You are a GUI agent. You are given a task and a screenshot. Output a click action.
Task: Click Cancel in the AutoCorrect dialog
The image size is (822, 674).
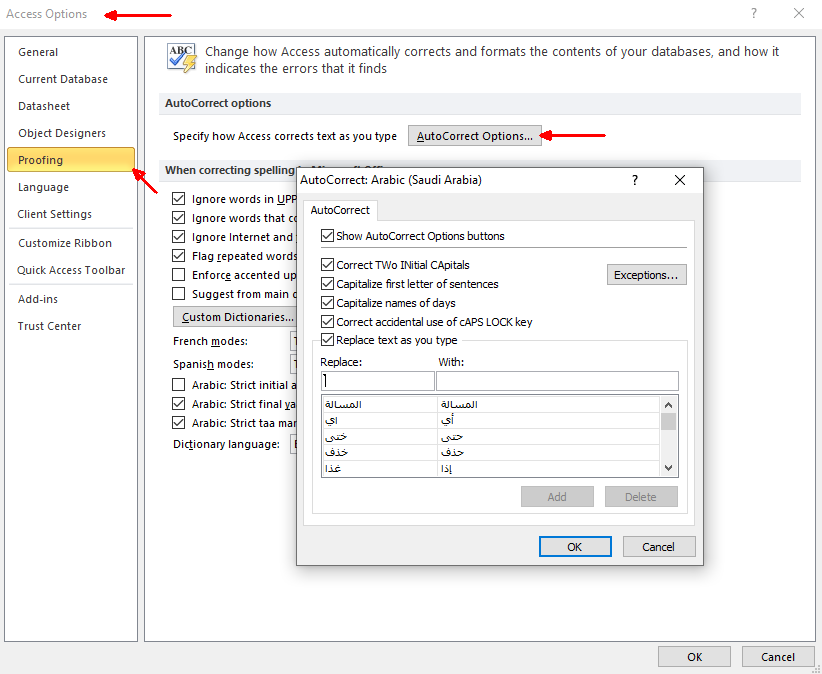pos(658,547)
